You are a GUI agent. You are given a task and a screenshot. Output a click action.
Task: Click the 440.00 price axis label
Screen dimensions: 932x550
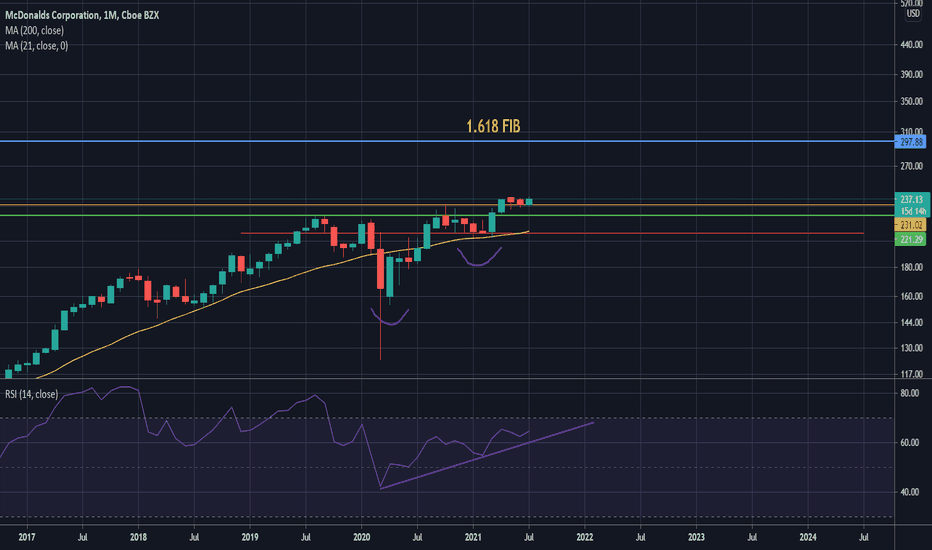click(911, 45)
